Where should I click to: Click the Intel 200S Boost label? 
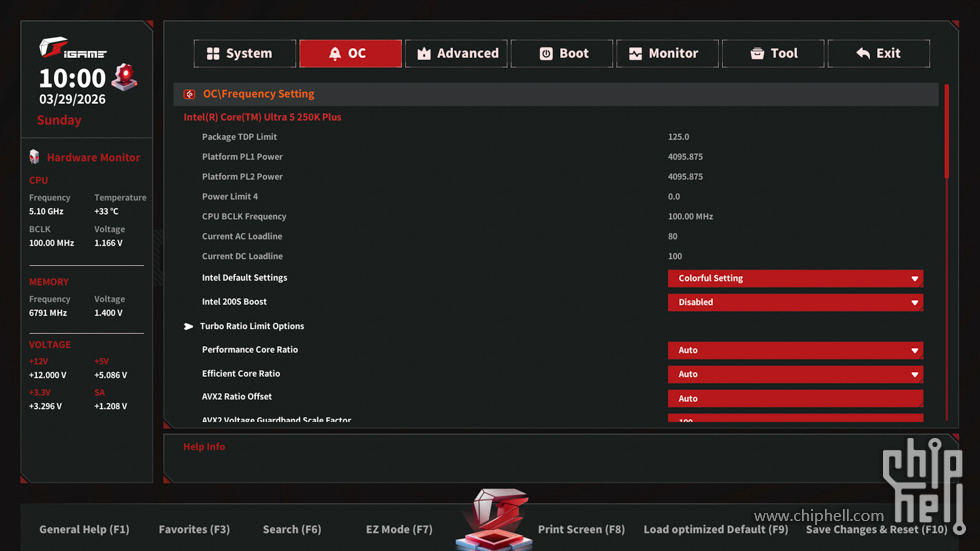tap(234, 302)
